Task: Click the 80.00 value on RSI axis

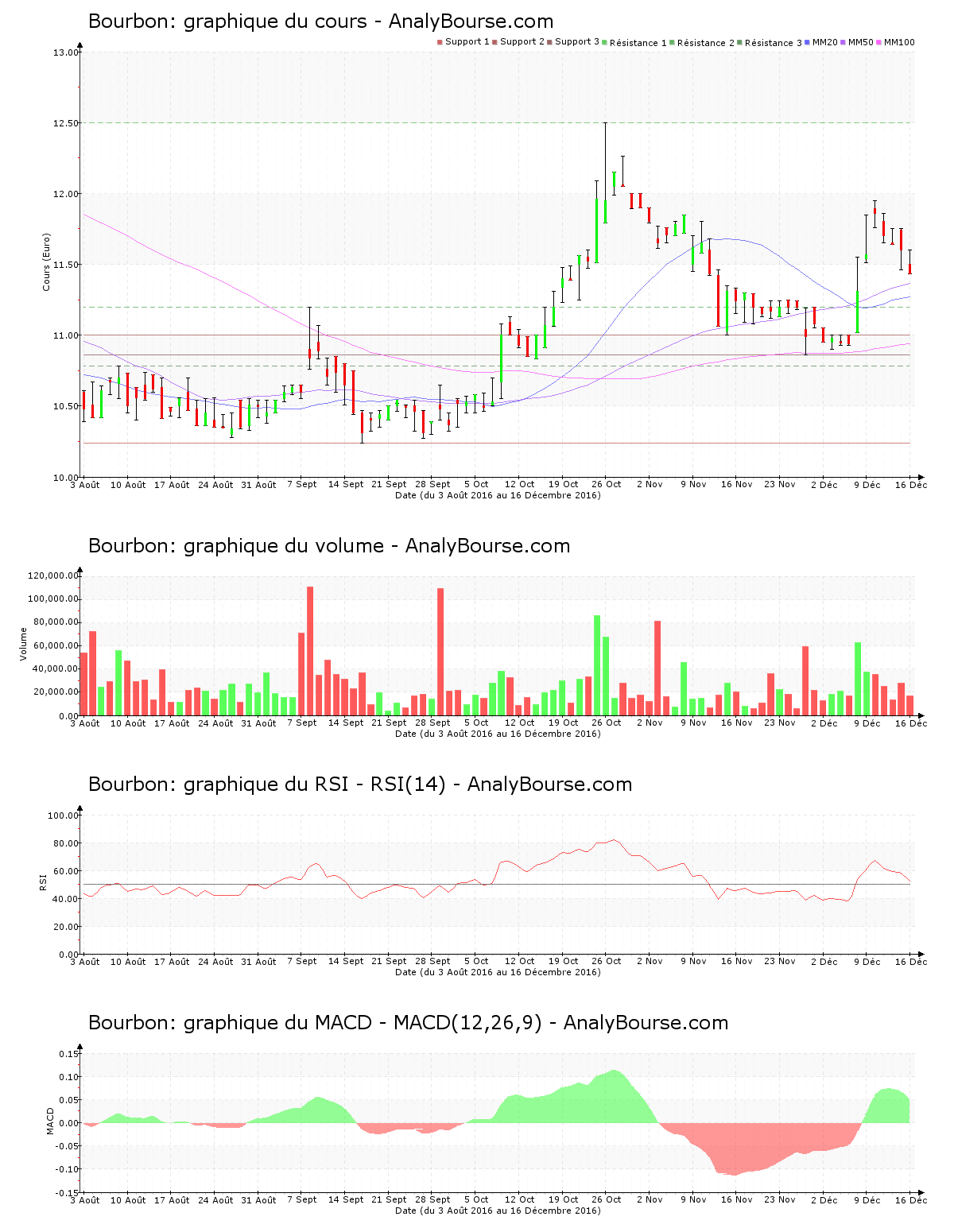Action: 66,843
